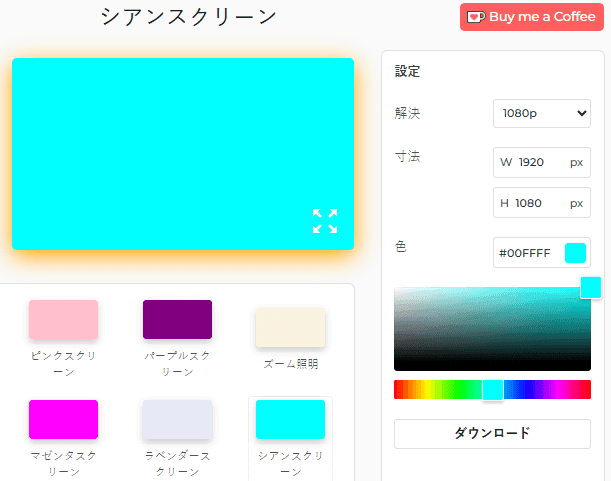
Task: Click the color gradient picker handle
Action: tap(591, 288)
